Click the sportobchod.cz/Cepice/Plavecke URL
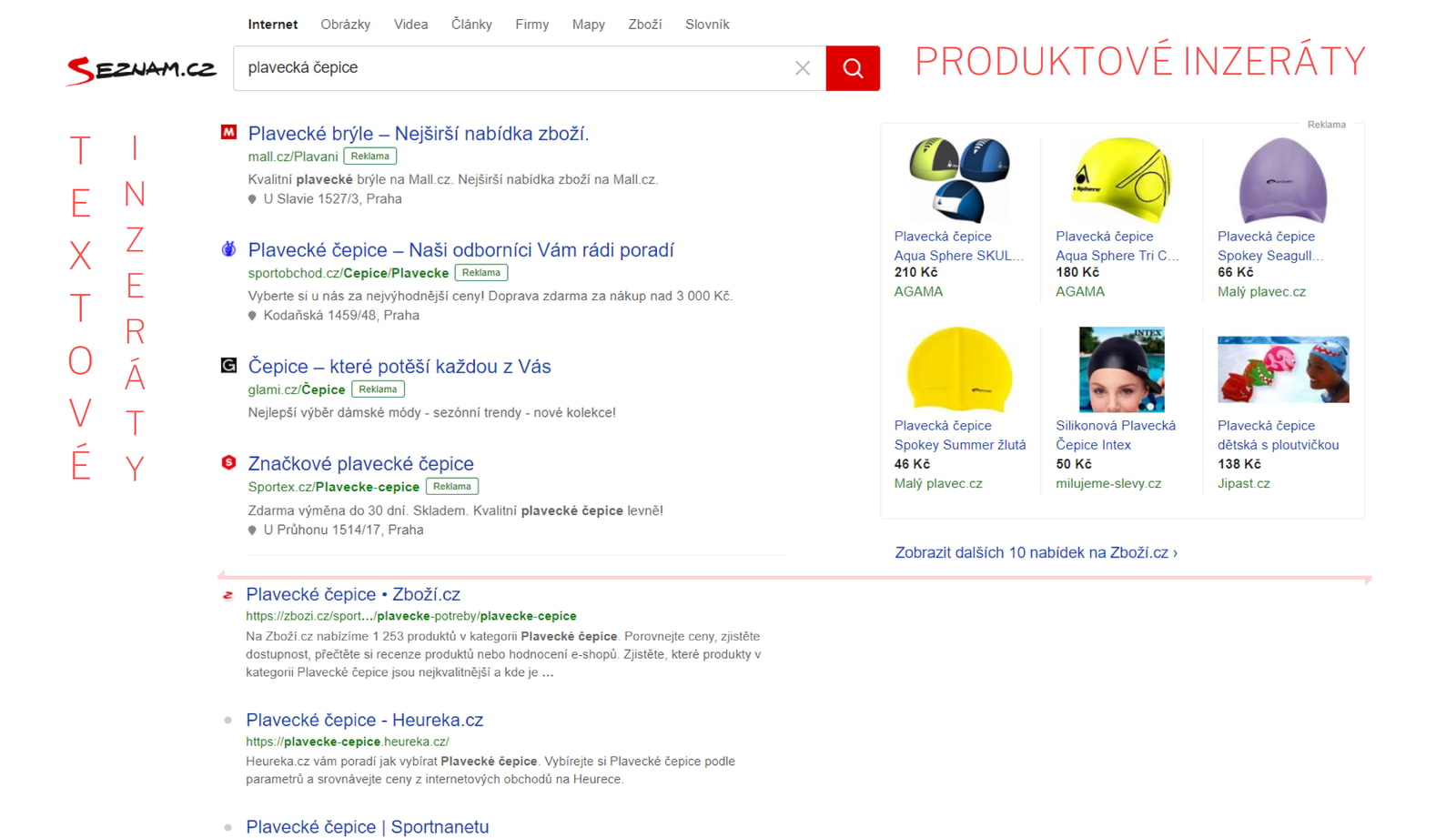 click(x=349, y=273)
